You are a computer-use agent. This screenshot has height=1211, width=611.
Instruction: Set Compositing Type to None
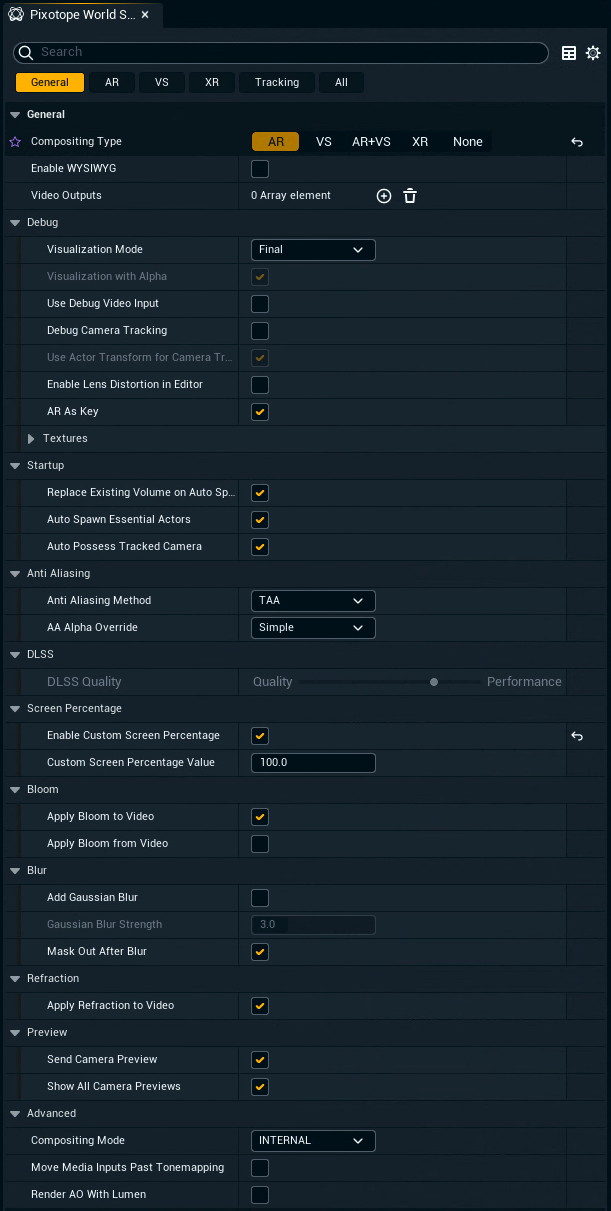[x=467, y=142]
